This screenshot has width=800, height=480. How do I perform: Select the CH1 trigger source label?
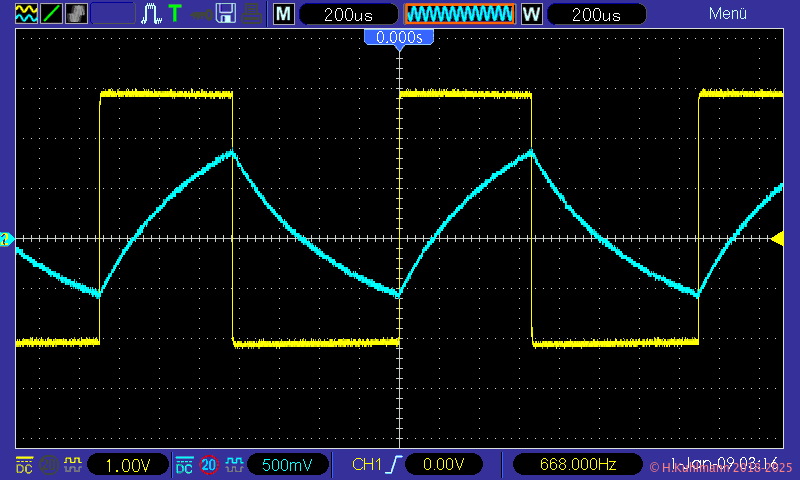[x=368, y=465]
